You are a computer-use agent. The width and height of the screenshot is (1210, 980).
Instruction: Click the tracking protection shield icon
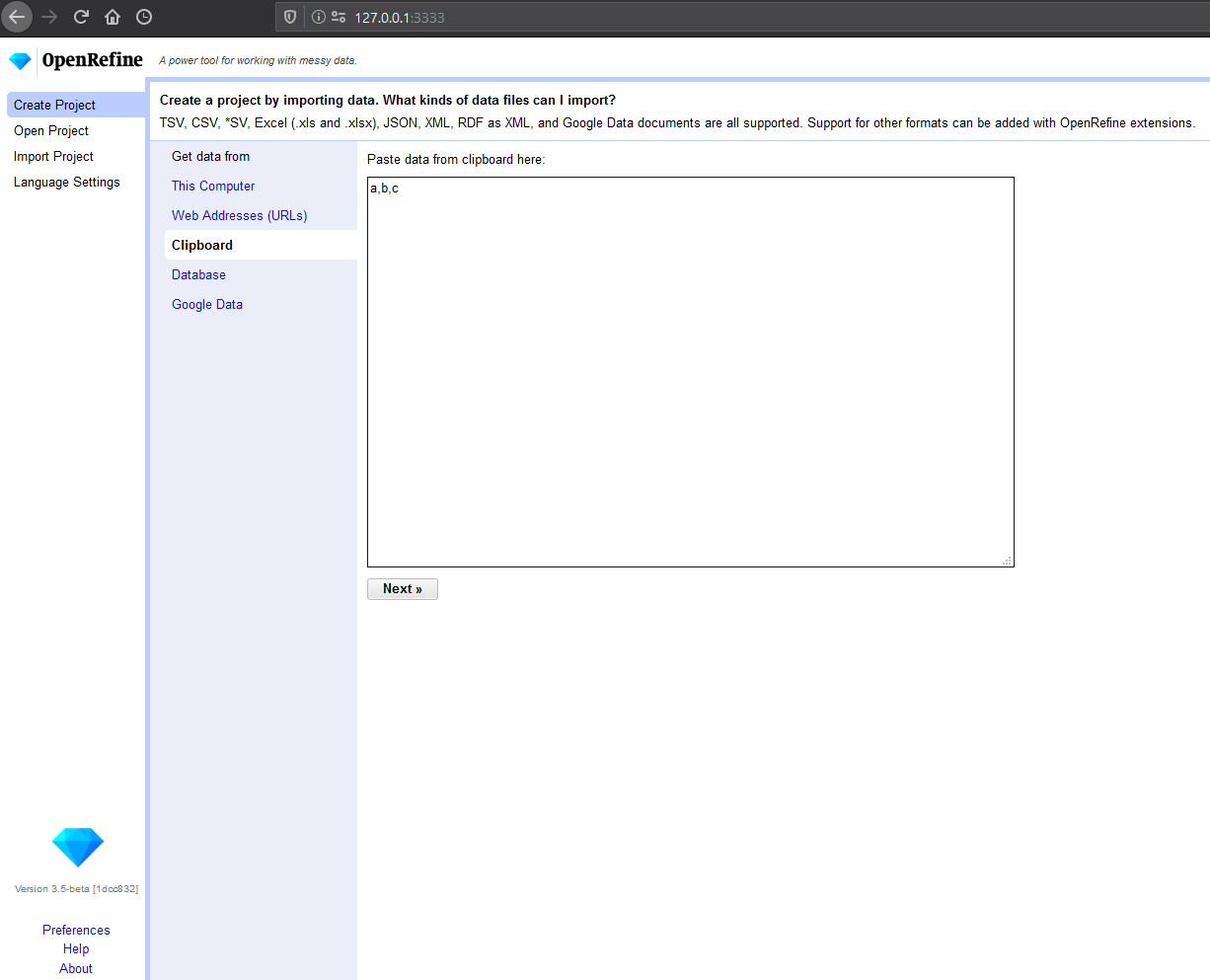[x=290, y=17]
